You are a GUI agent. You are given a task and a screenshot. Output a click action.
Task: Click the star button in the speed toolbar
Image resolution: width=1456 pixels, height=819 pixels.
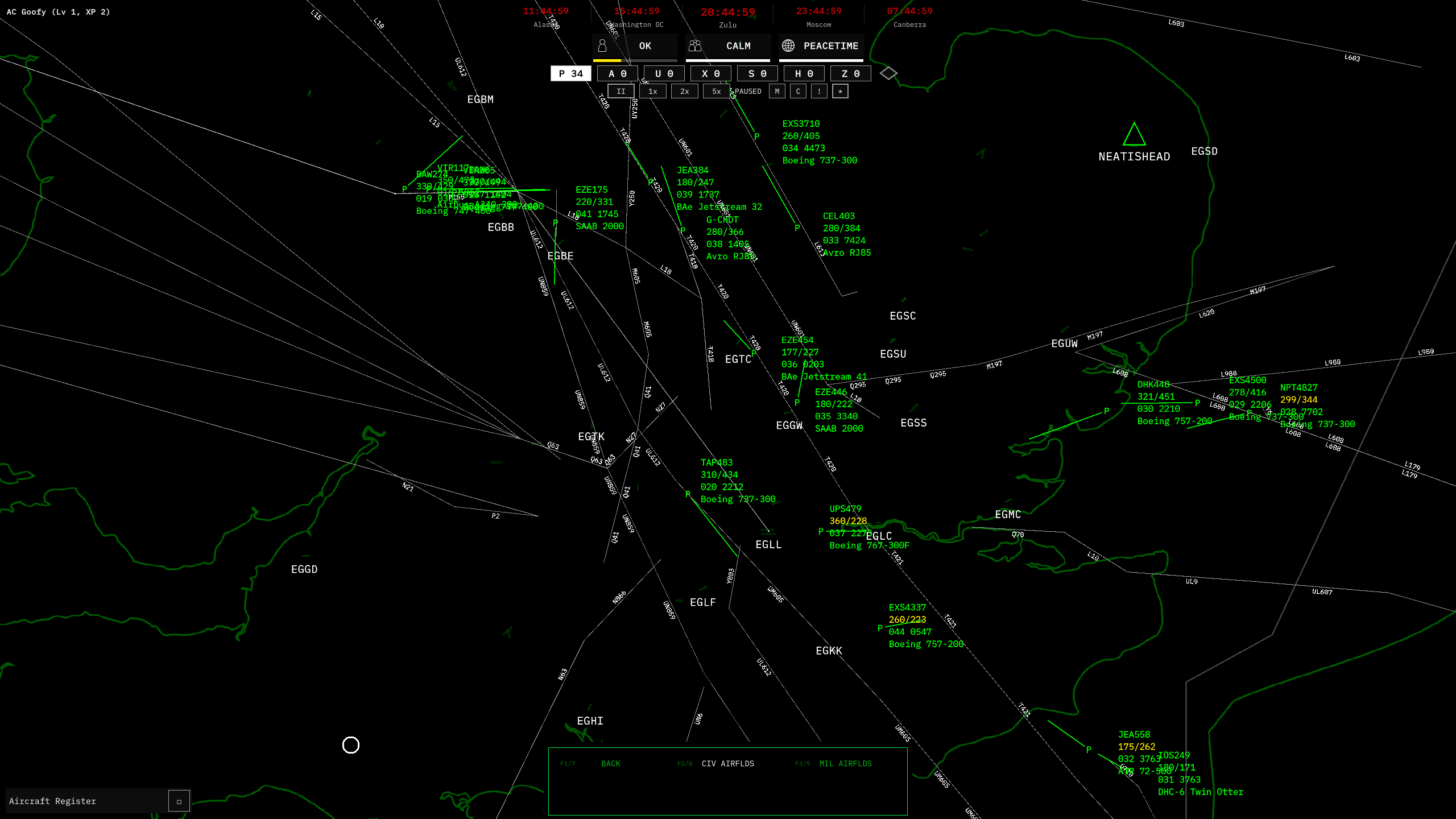[840, 91]
